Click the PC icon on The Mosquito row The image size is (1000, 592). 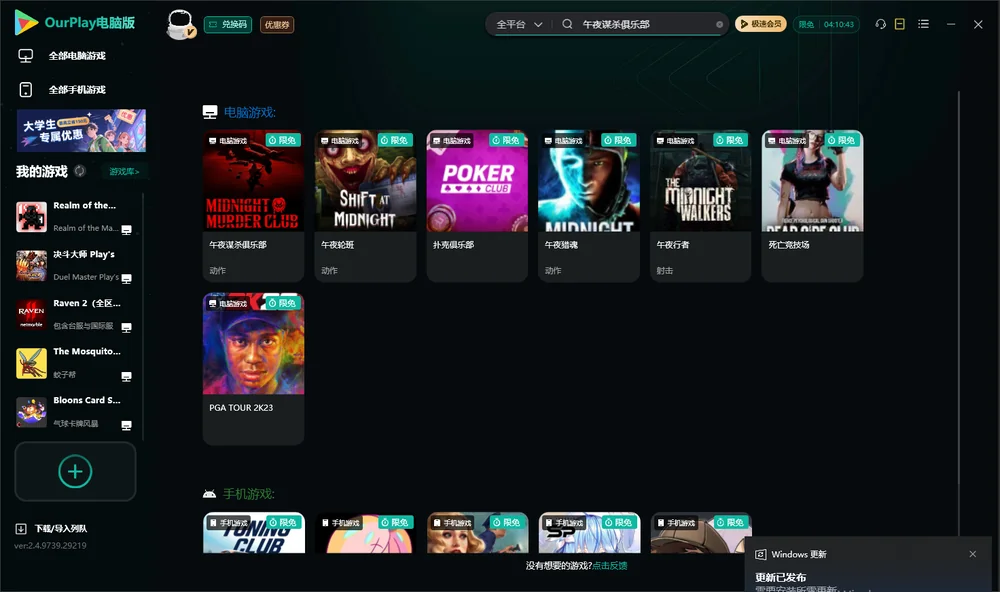(126, 376)
